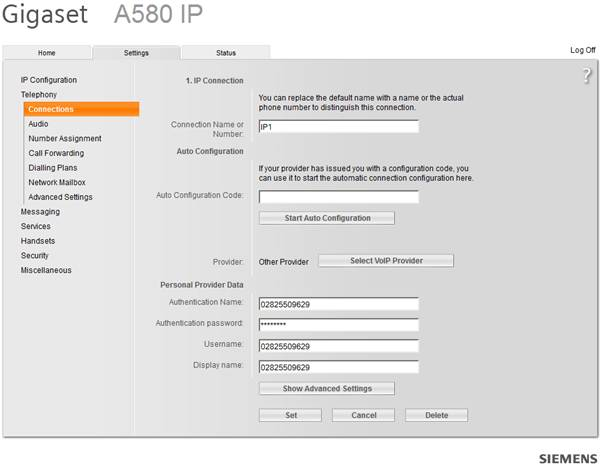Click the Start Auto Configuration button
Image resolution: width=601 pixels, height=467 pixels.
[x=327, y=218]
